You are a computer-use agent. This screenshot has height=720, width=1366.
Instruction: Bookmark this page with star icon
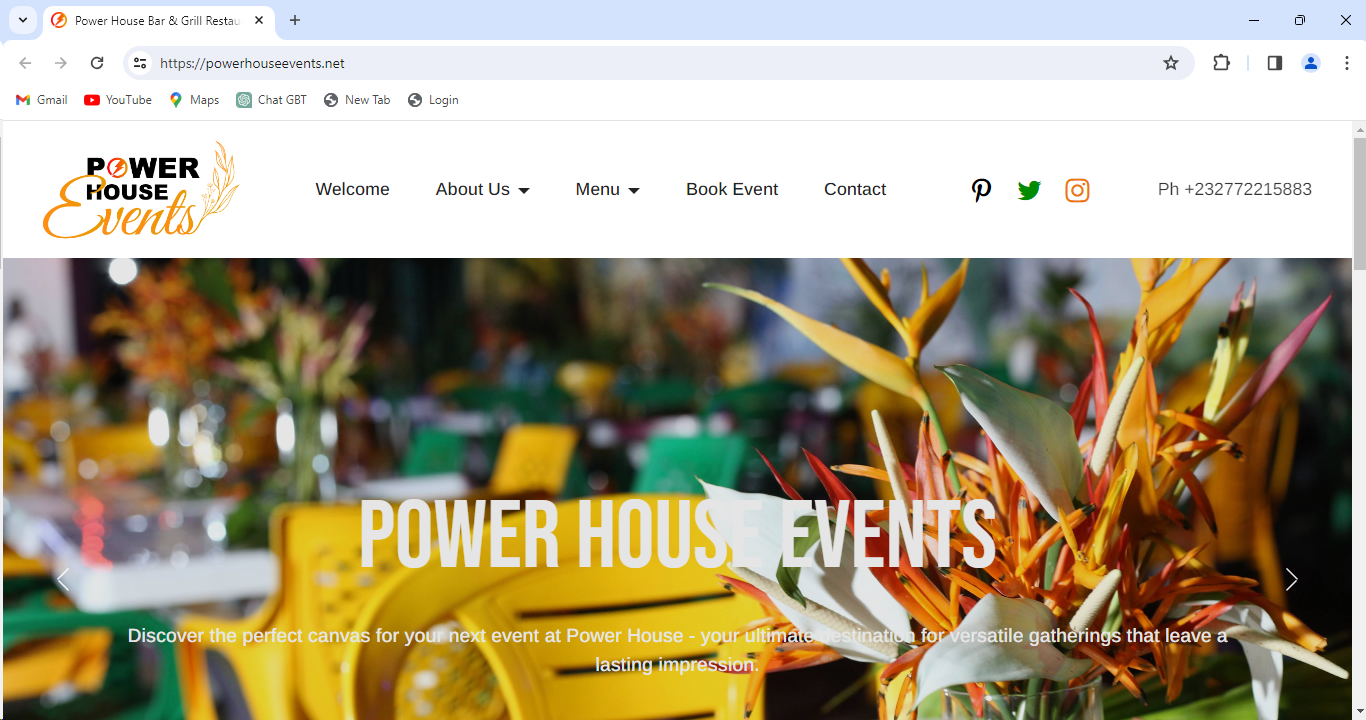[1171, 63]
